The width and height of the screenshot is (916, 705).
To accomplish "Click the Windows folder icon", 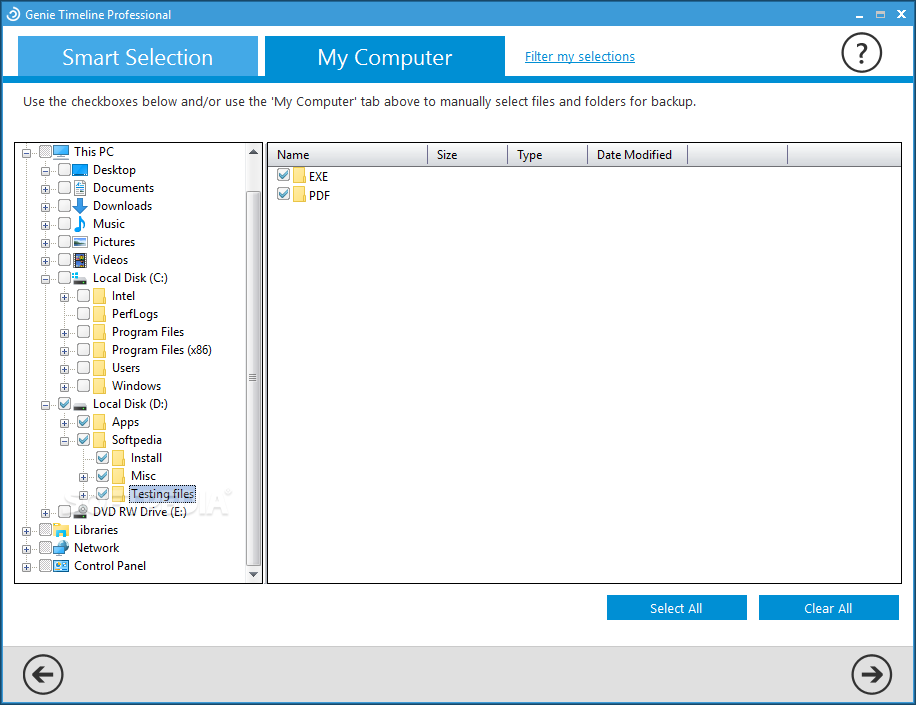I will coord(99,386).
